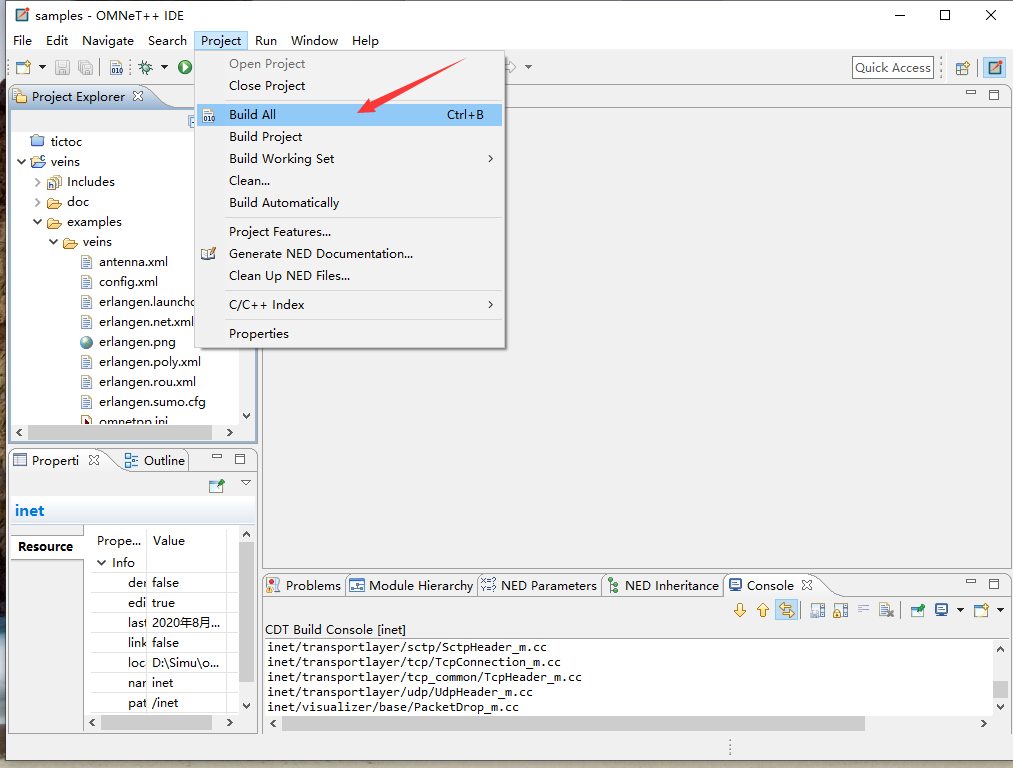This screenshot has height=768, width=1013.
Task: Click the Display Selected Console monitor icon
Action: (942, 610)
